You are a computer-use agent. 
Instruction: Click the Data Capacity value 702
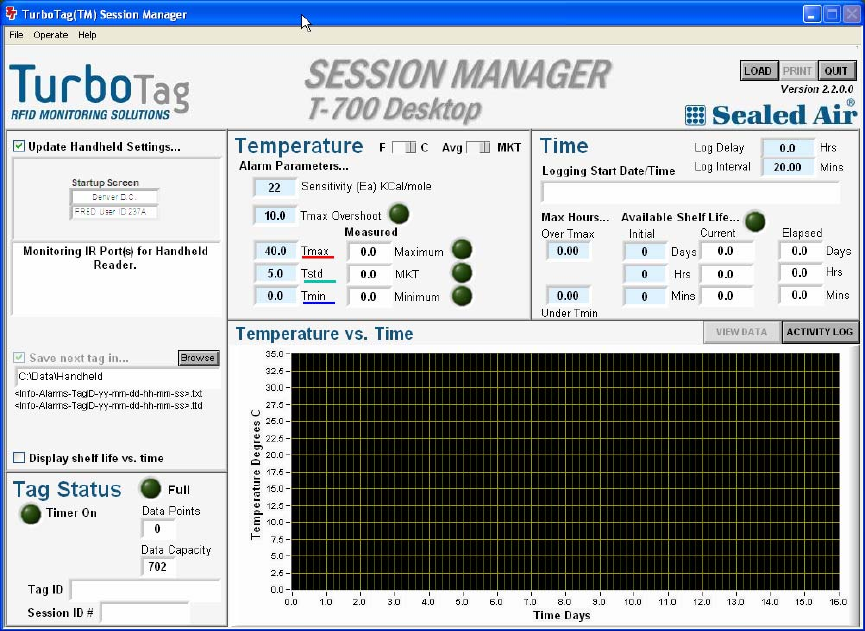(158, 566)
